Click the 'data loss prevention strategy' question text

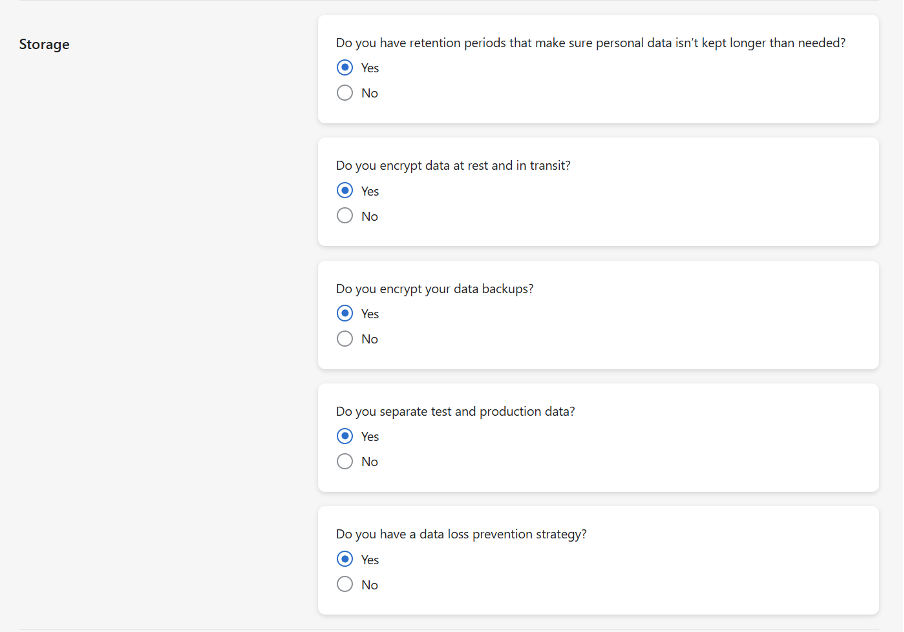(x=461, y=534)
